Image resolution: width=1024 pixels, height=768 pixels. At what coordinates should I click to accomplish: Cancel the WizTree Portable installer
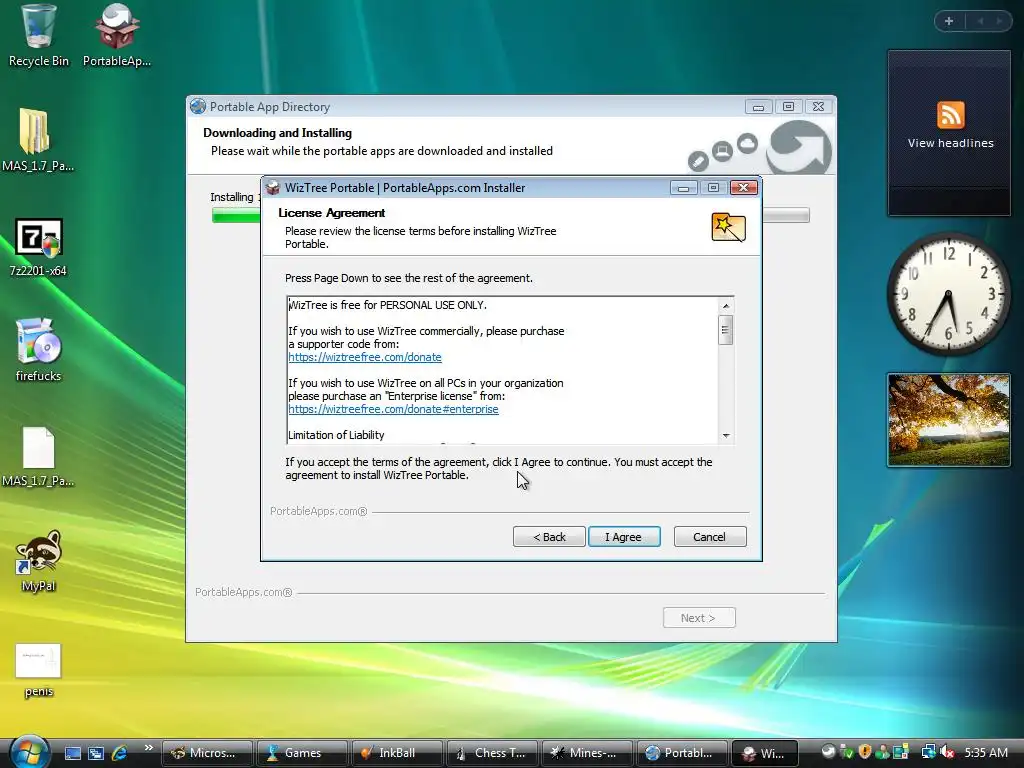tap(709, 537)
